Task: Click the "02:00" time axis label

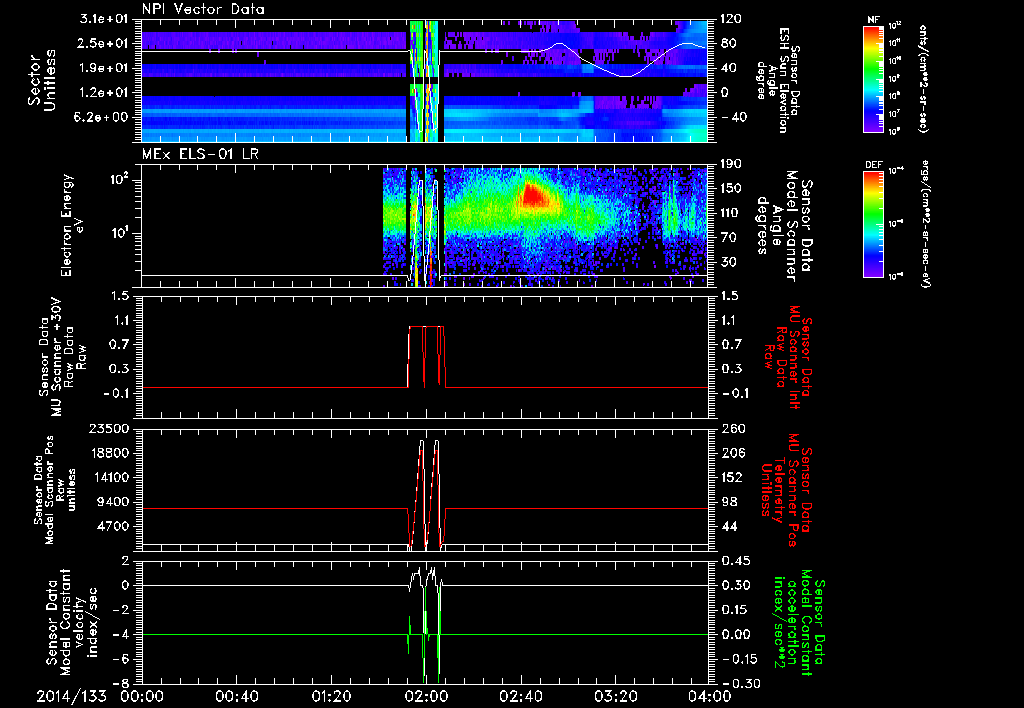Action: coord(426,696)
